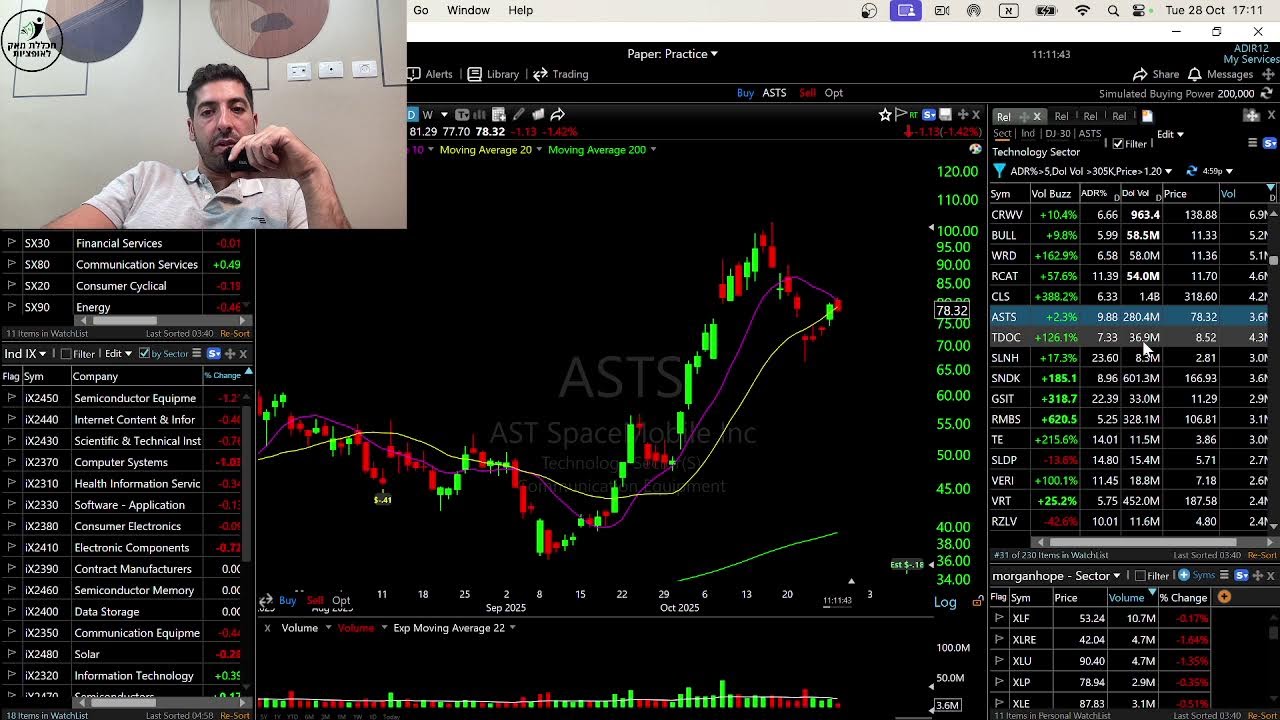This screenshot has height=720, width=1280.
Task: Sort by Vol Buzz column header
Action: point(1051,193)
